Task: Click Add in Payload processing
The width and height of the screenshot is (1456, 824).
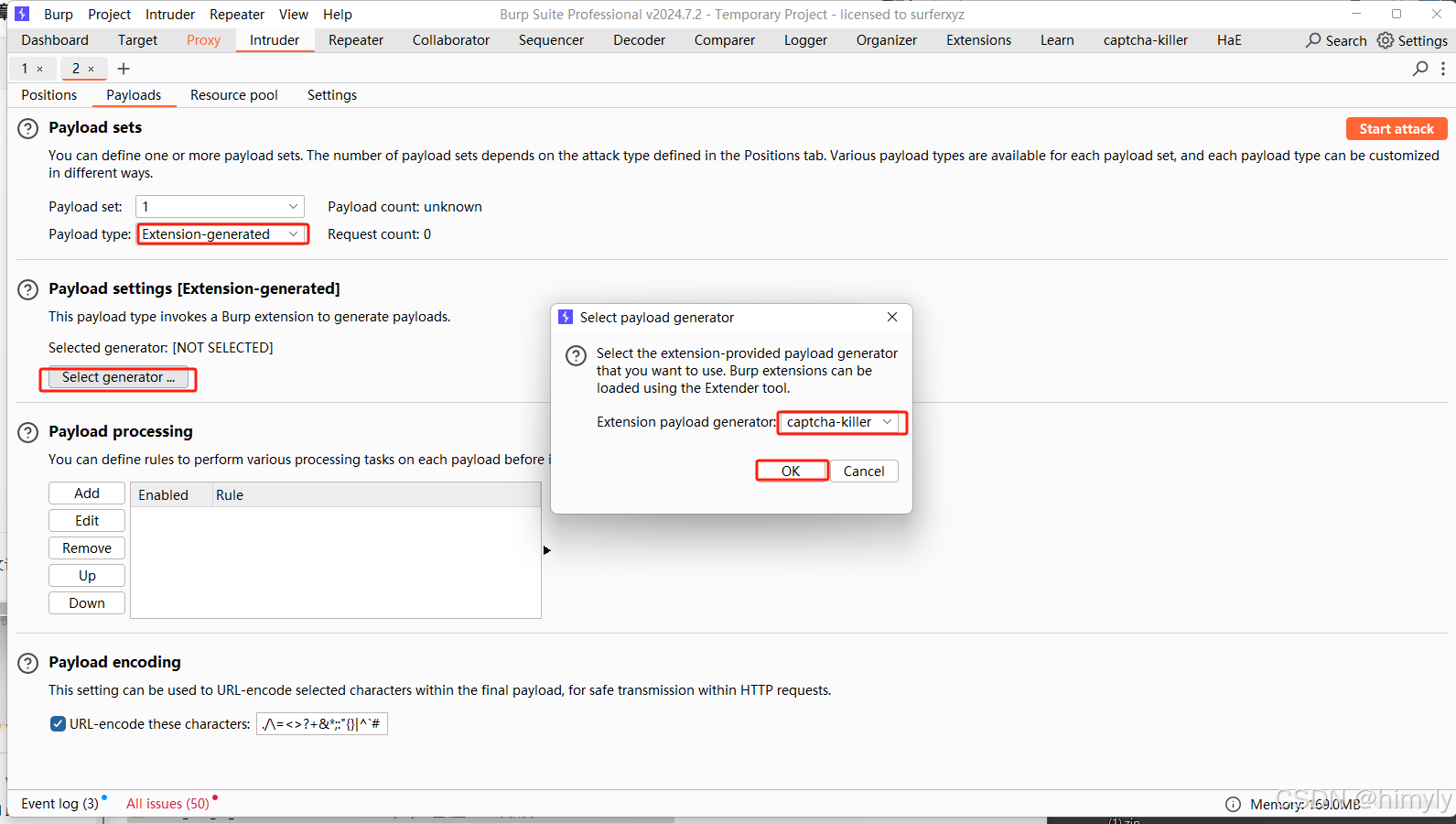Action: click(x=87, y=493)
